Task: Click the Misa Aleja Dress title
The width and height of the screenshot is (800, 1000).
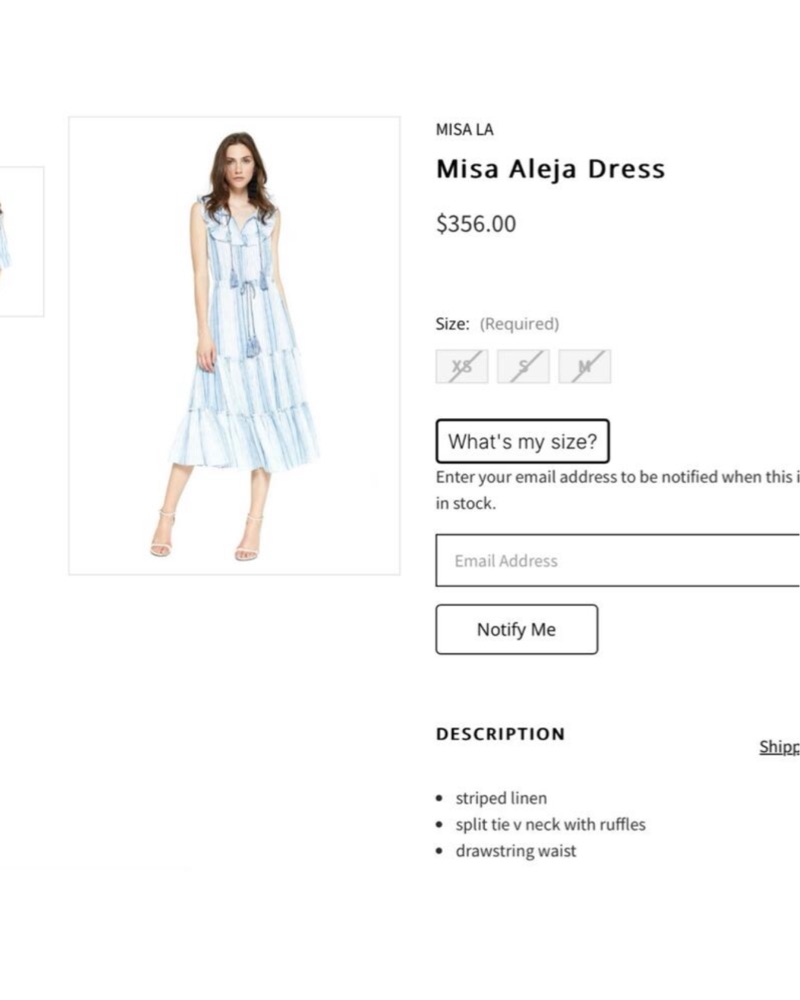Action: tap(551, 169)
